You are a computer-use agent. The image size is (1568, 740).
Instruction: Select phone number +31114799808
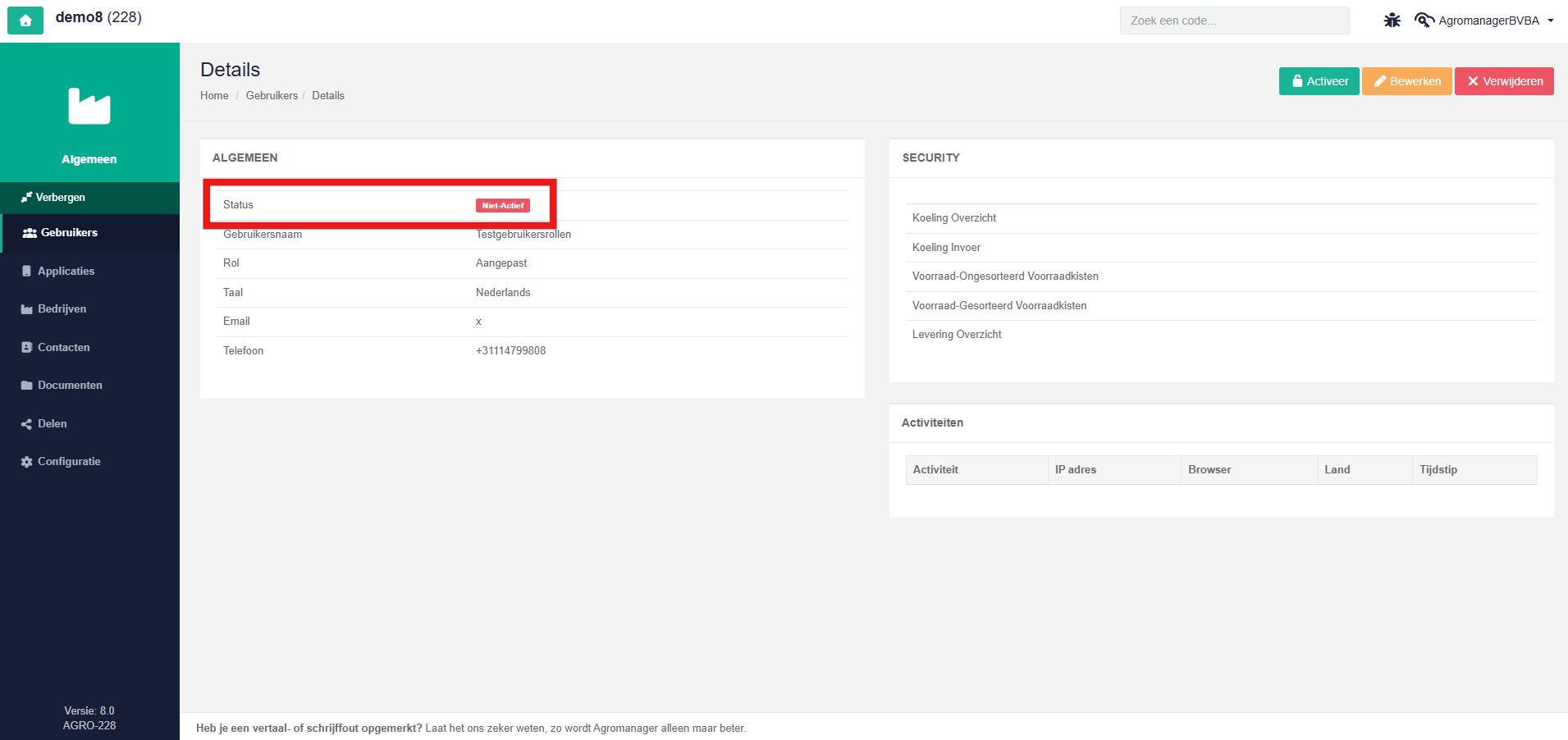click(510, 351)
